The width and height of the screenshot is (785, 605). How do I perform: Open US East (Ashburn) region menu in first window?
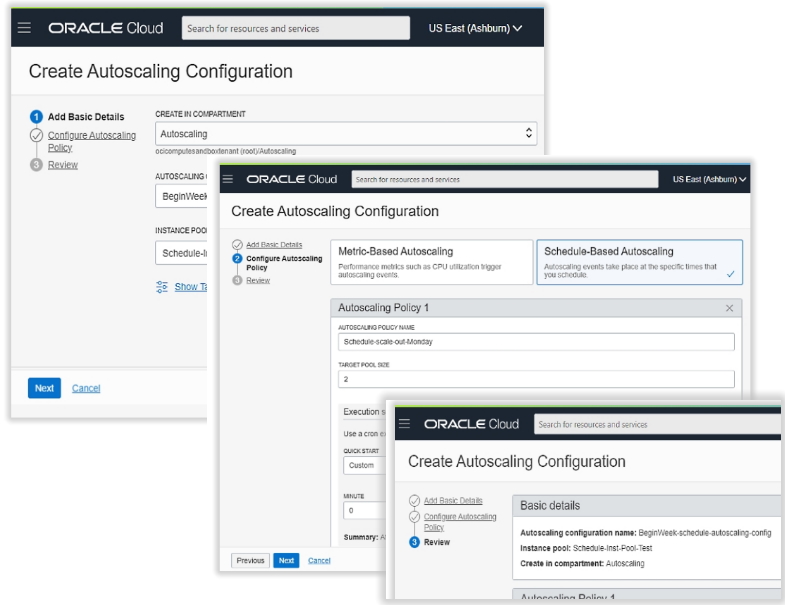click(475, 29)
